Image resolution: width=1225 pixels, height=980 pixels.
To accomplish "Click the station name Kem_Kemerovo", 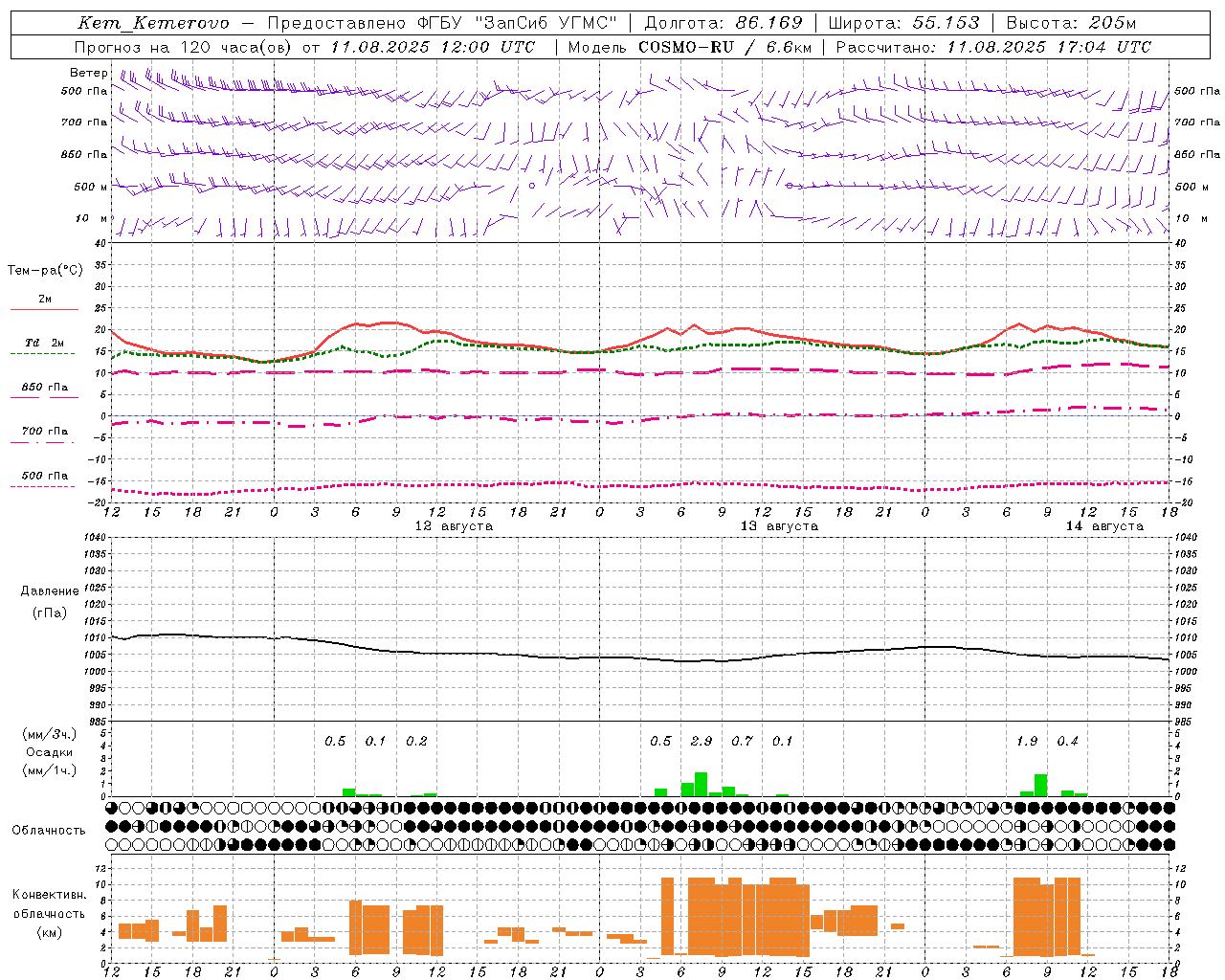I will coord(154,23).
